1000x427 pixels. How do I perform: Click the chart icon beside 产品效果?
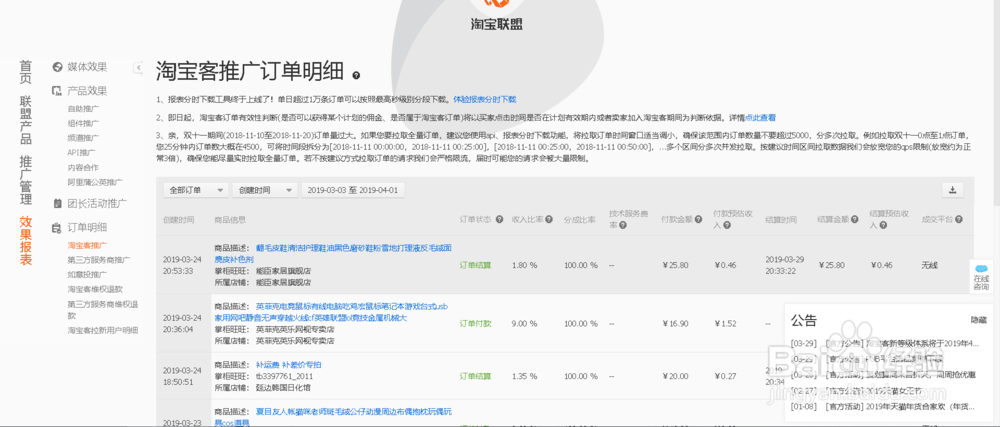pyautogui.click(x=57, y=91)
